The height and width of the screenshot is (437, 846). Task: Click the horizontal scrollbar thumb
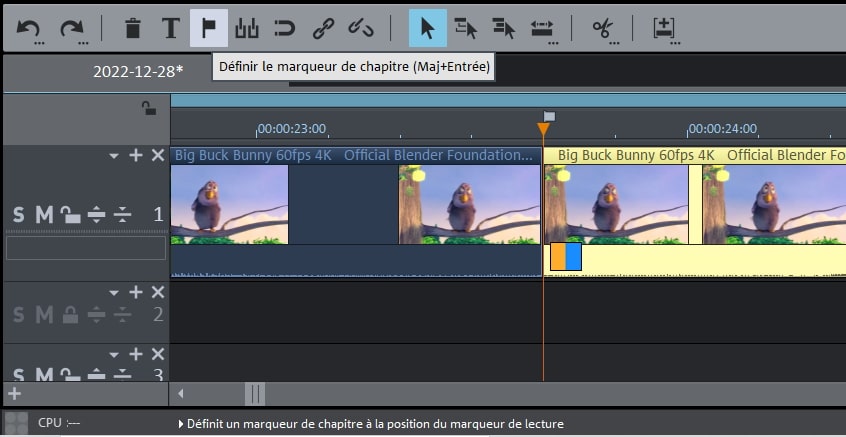255,394
